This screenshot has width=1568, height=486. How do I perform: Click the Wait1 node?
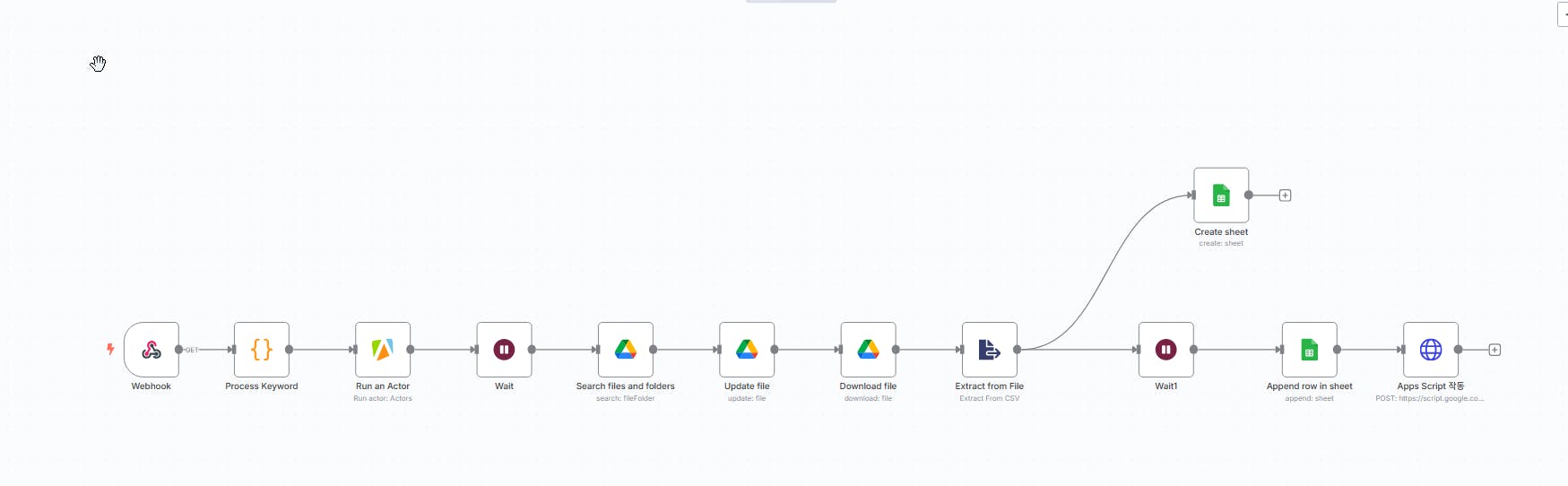click(1165, 350)
